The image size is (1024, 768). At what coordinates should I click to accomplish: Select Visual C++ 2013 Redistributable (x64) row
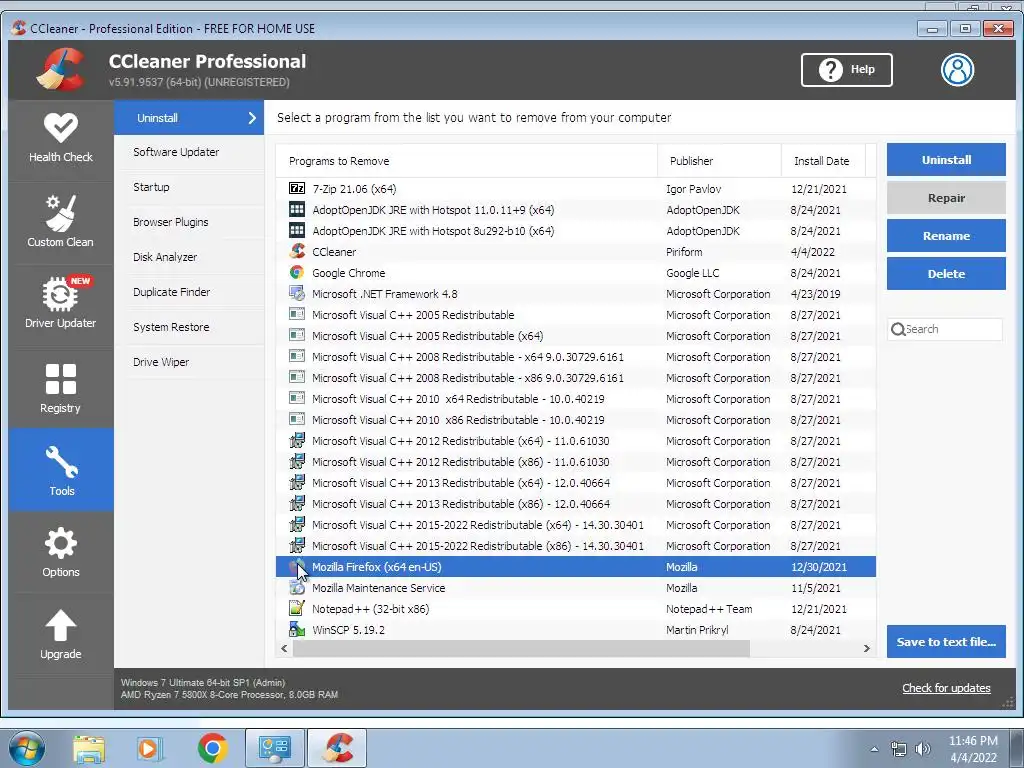pos(575,483)
